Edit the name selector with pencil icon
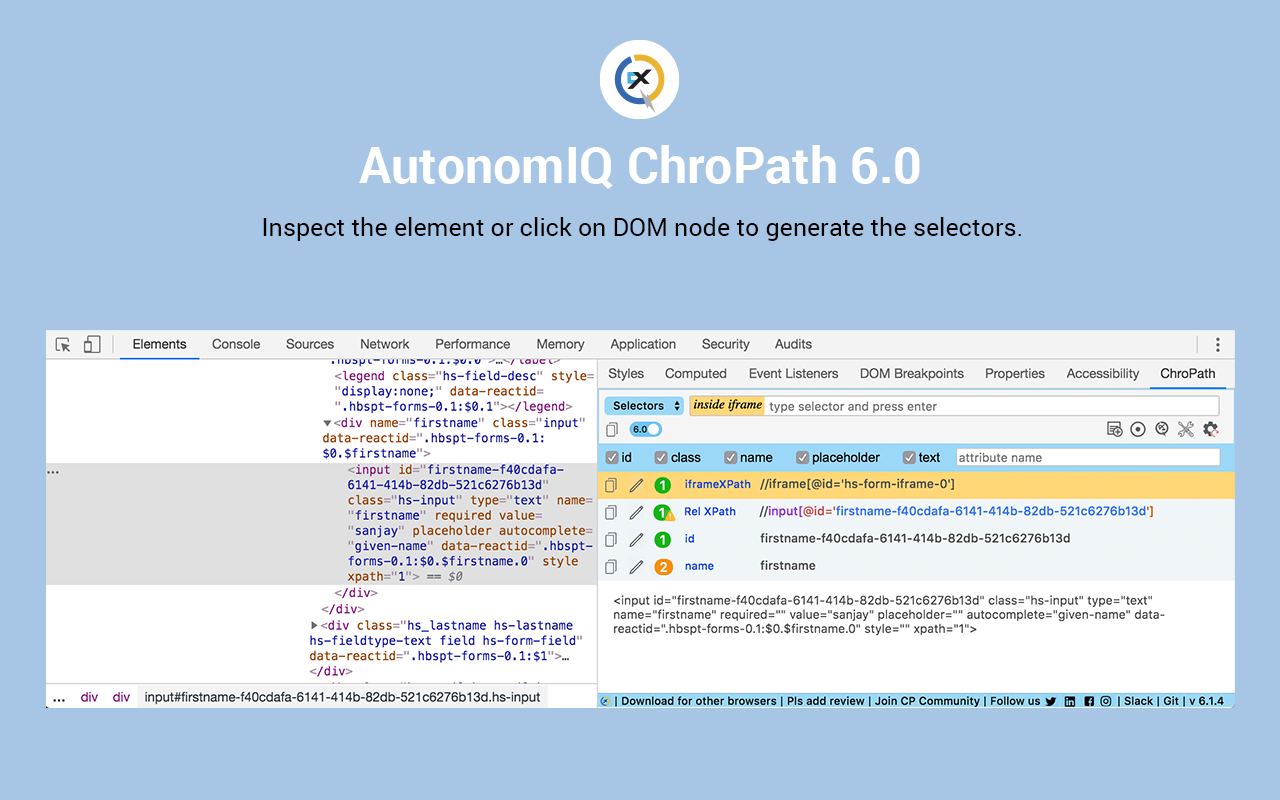Viewport: 1280px width, 800px height. 636,567
